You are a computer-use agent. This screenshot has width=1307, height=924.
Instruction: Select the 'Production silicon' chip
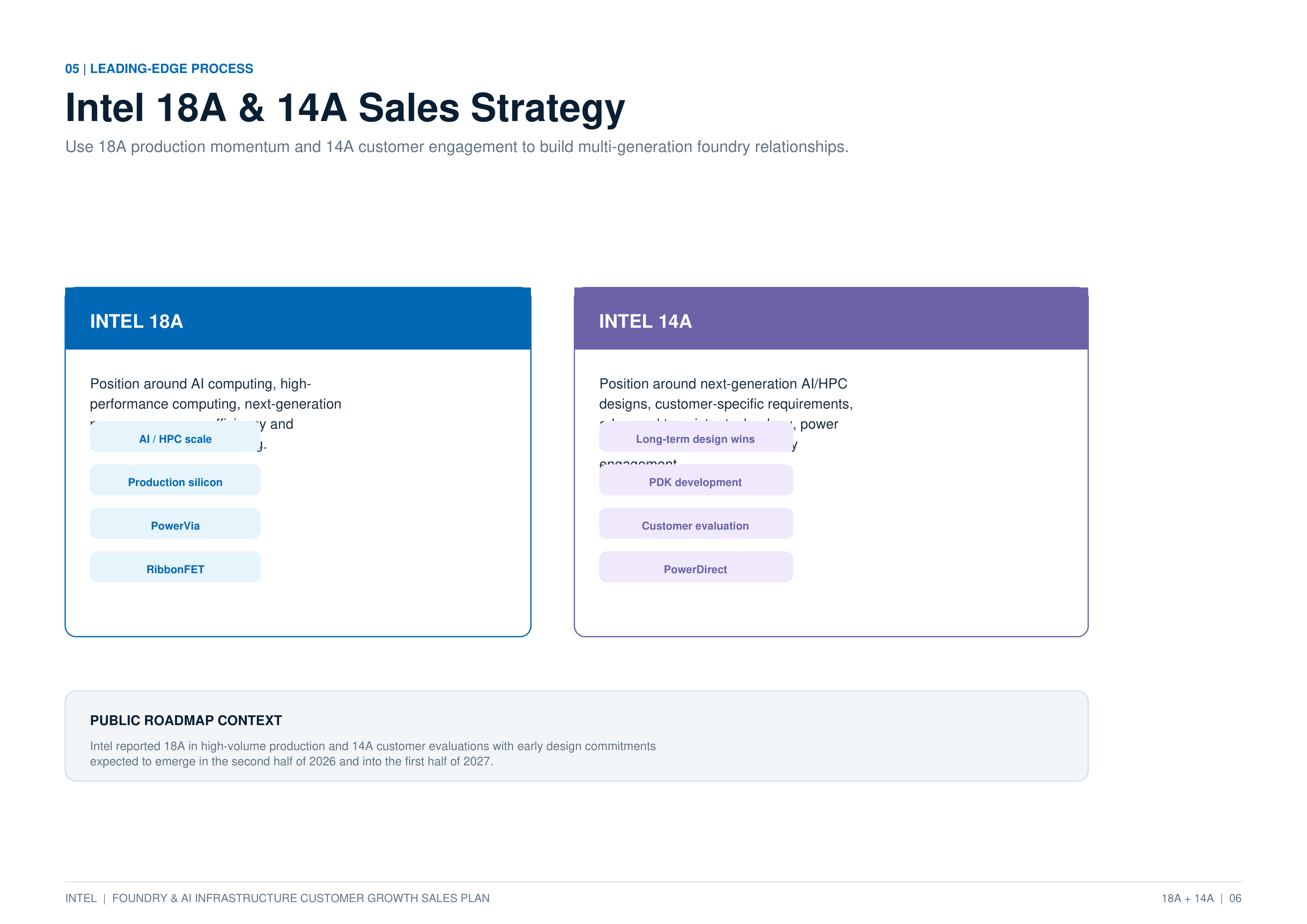click(x=175, y=480)
